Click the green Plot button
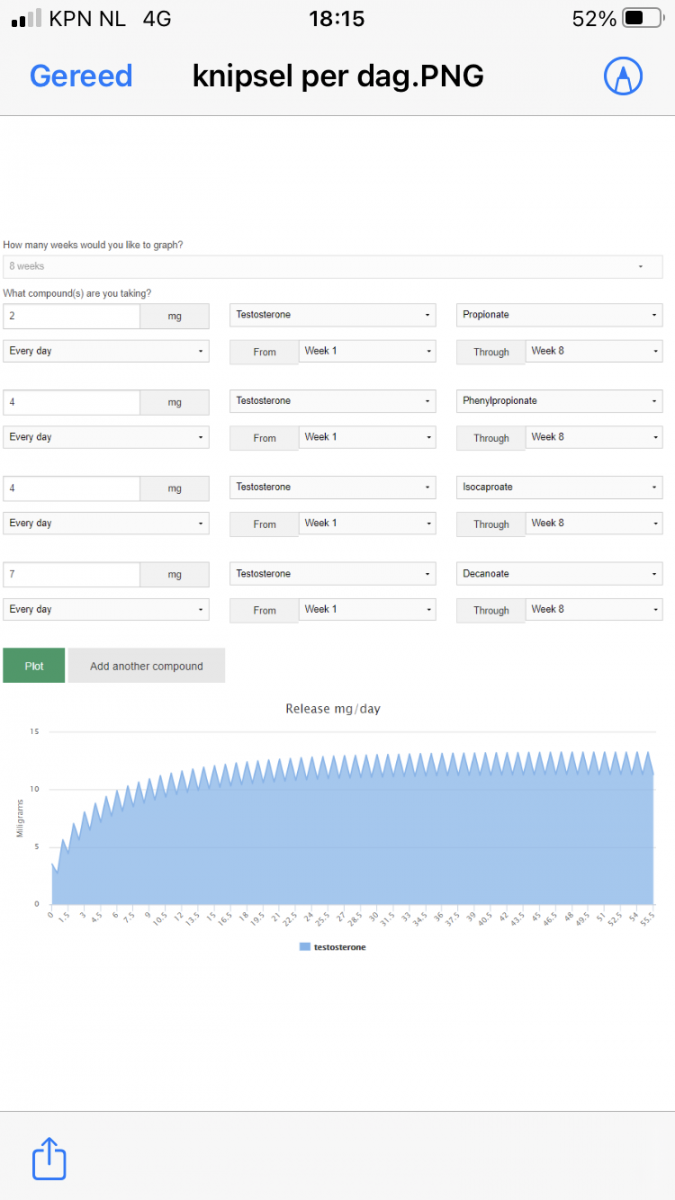Screen dimensions: 675x1200 point(34,666)
